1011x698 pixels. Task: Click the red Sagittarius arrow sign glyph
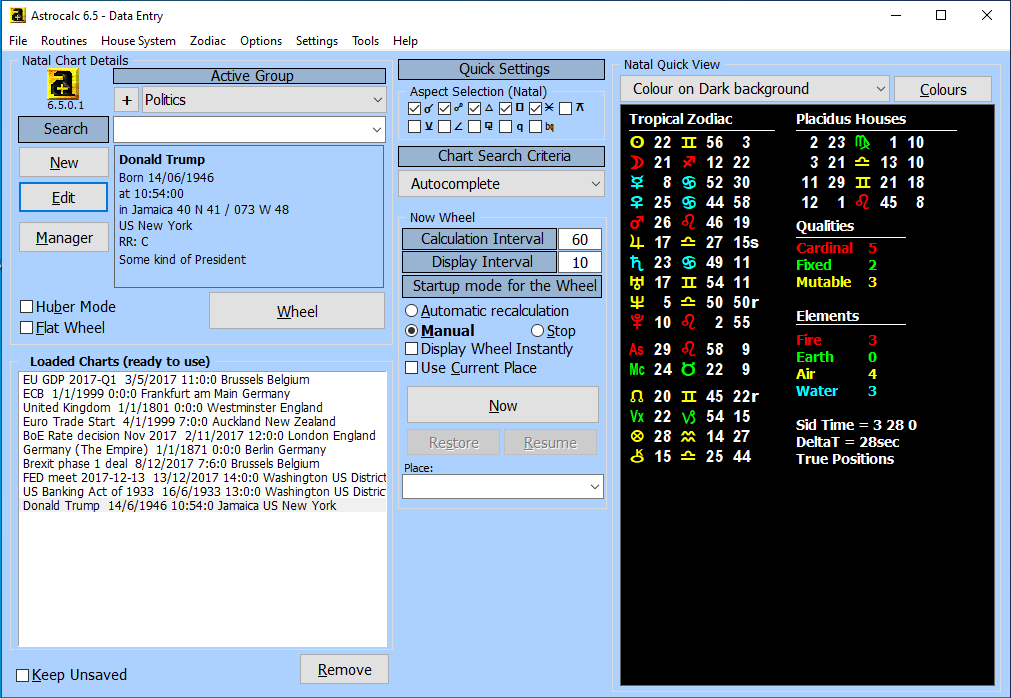tap(689, 162)
